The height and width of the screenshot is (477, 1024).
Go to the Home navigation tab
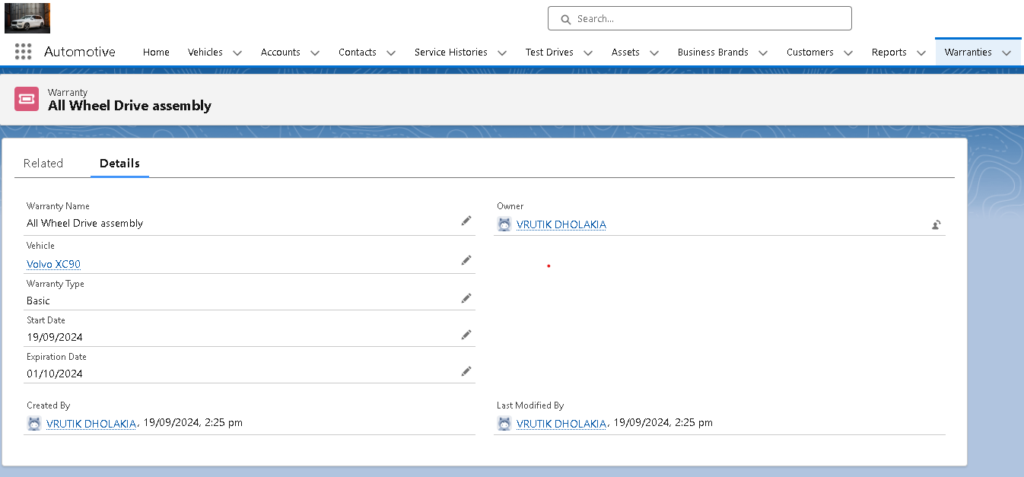click(156, 52)
